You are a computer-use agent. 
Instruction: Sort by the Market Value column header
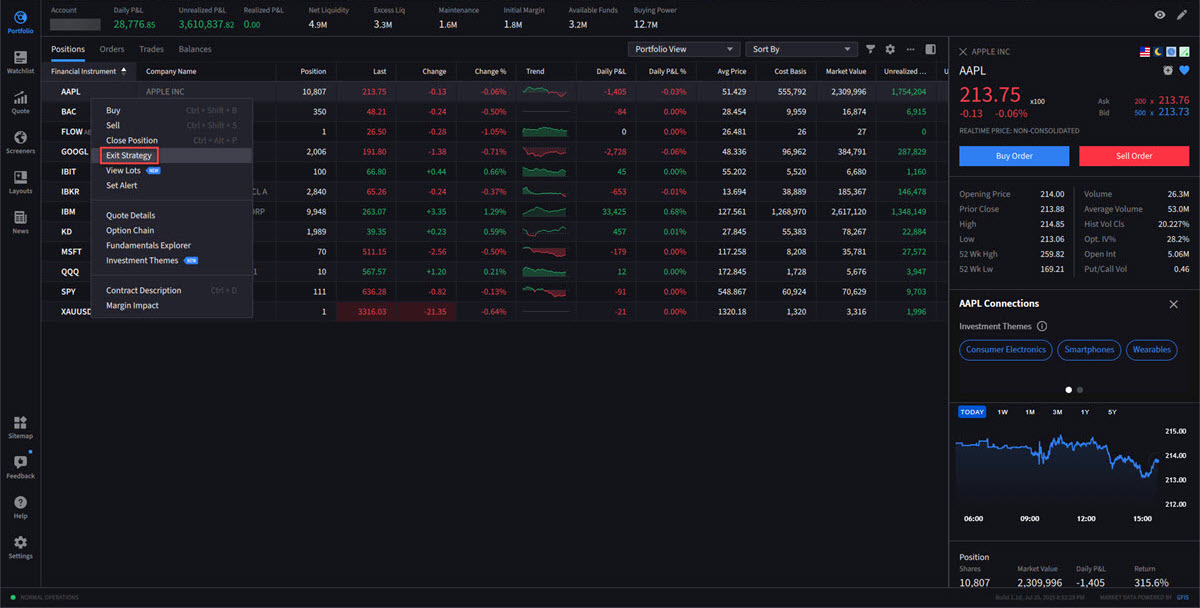tap(845, 72)
